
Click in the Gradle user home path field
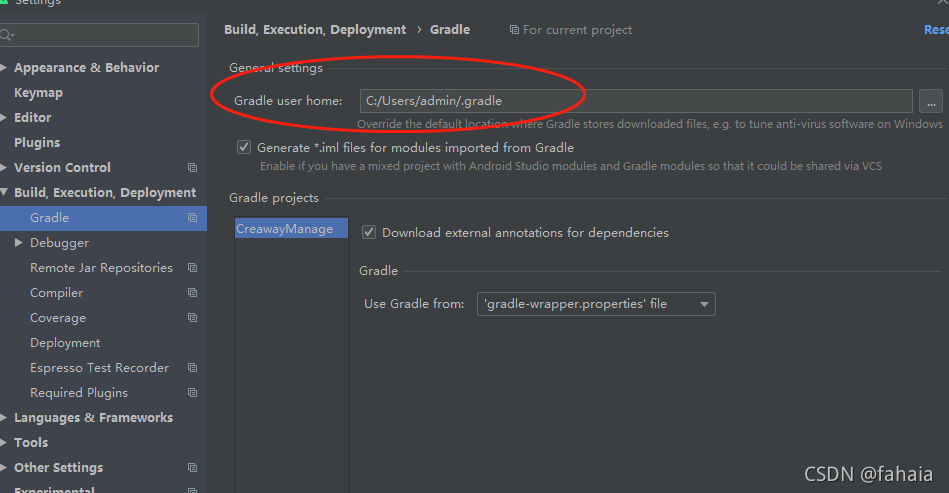pos(636,101)
